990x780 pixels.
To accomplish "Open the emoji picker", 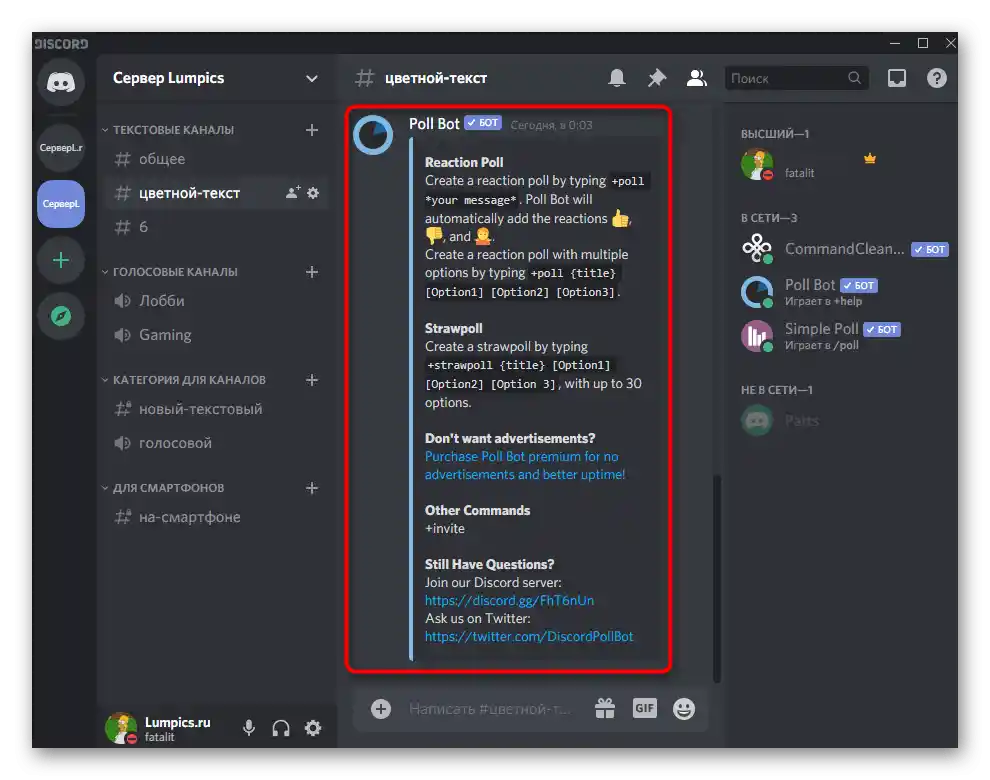I will 684,709.
